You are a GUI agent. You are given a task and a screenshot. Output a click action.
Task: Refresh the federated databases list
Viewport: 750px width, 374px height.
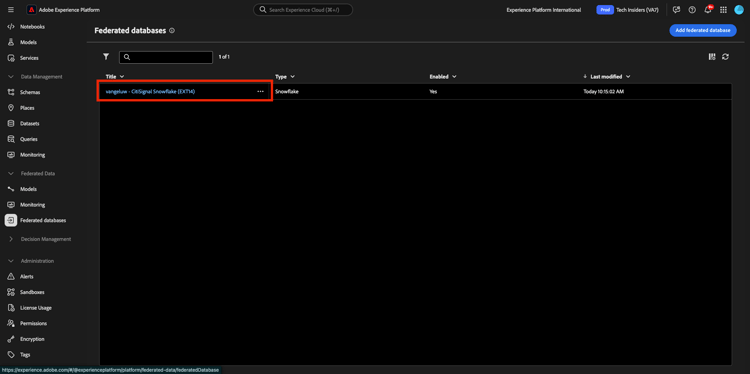[726, 57]
